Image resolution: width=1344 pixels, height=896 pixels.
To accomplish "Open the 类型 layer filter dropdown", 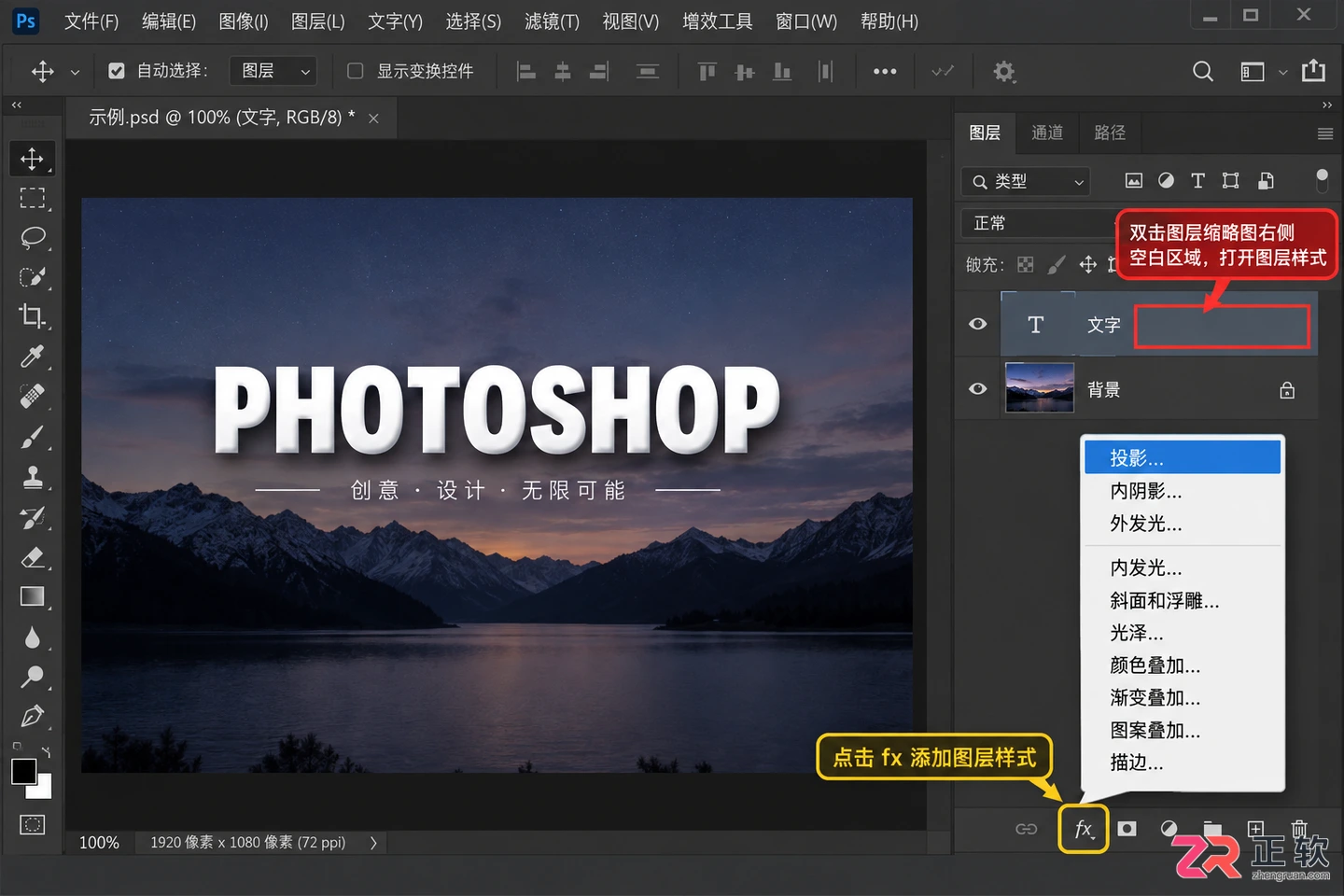I will pos(1026,181).
